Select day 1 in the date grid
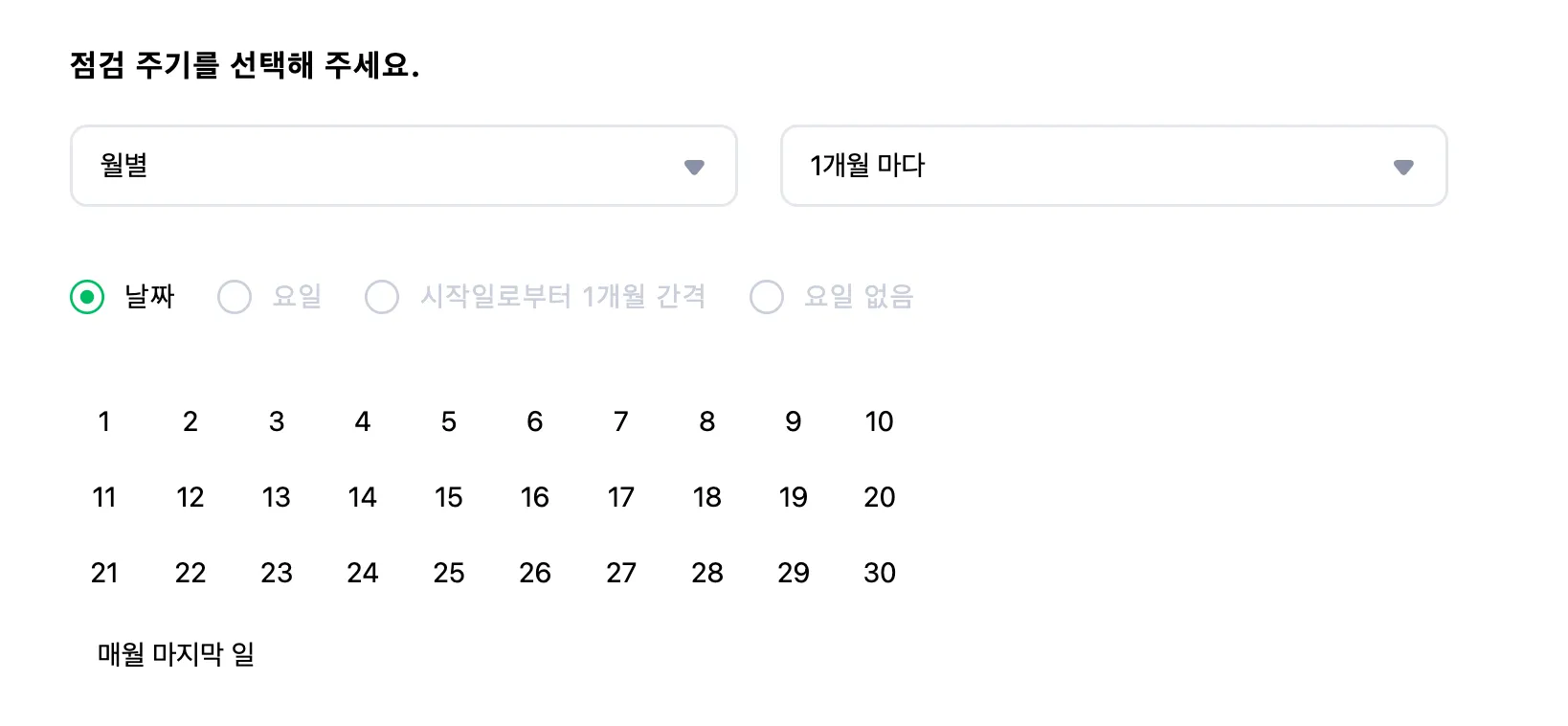Screen dimensions: 1568x726 (x=104, y=421)
